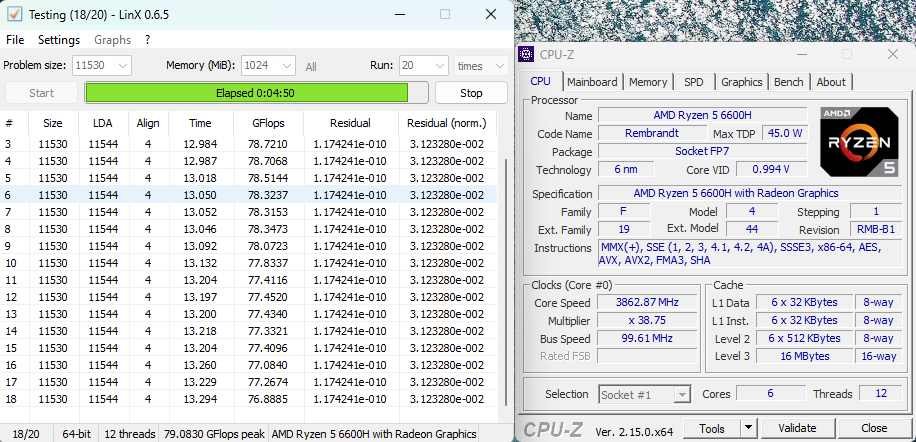Click the Stop button in LinX
Image resolution: width=916 pixels, height=442 pixels.
tap(471, 93)
